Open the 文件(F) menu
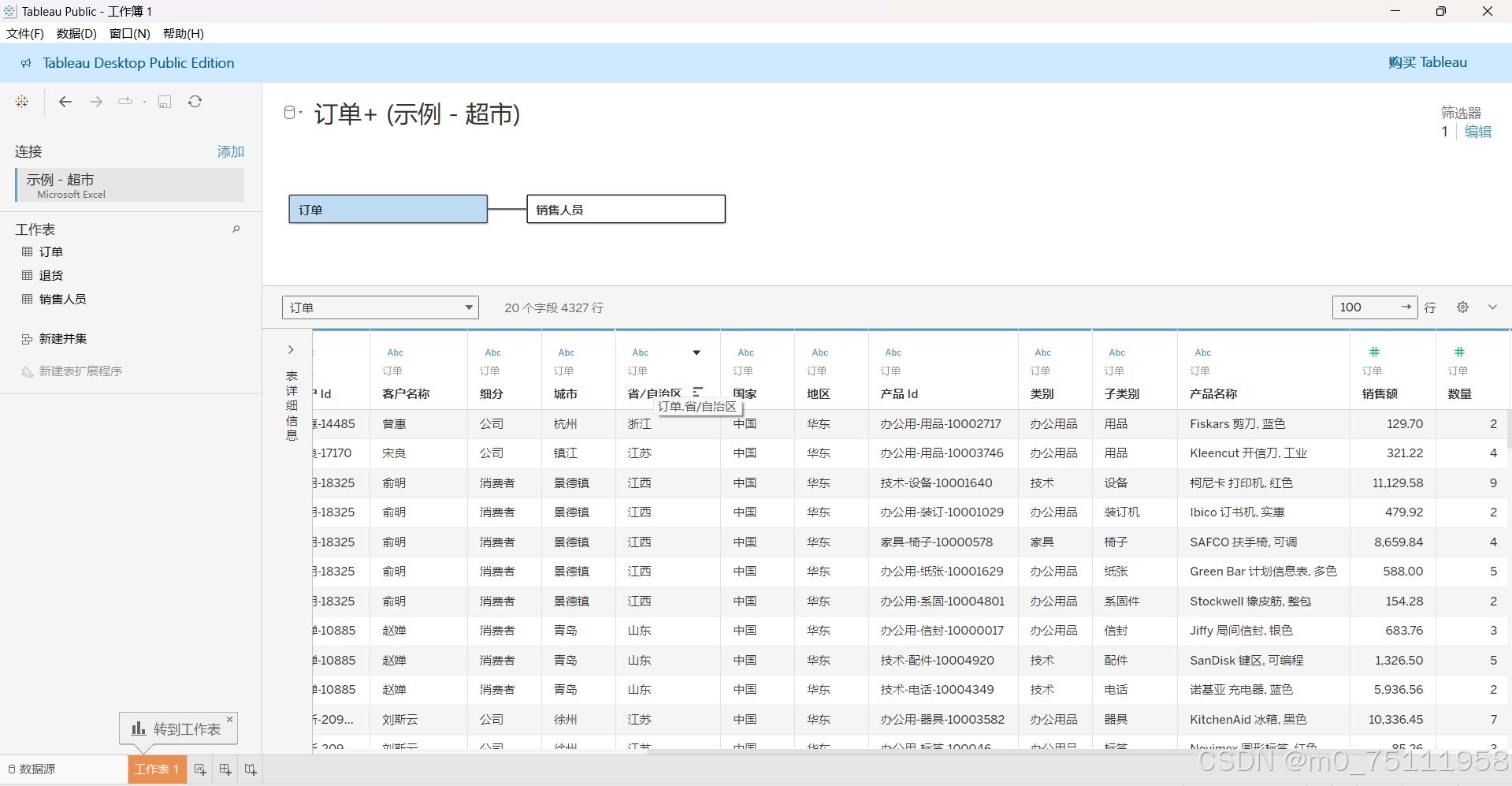 coord(25,33)
